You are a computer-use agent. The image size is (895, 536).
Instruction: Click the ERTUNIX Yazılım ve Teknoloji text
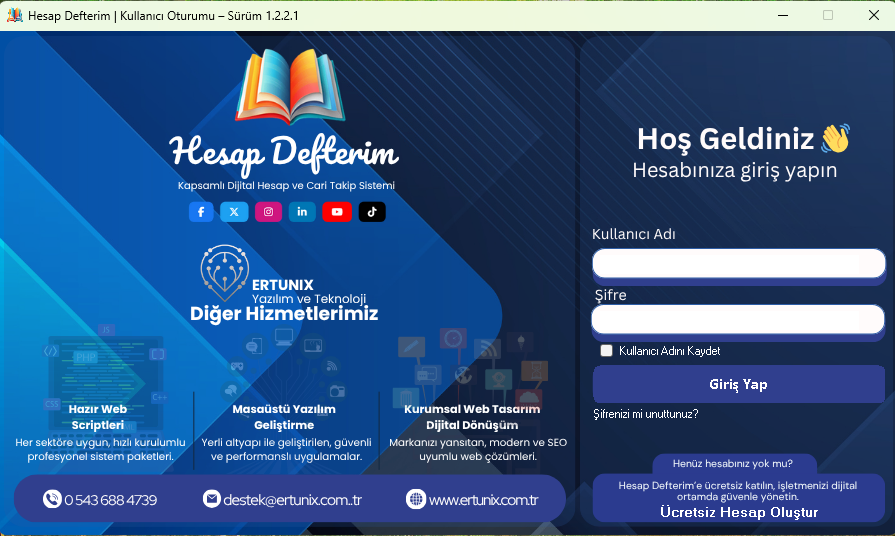tap(309, 291)
